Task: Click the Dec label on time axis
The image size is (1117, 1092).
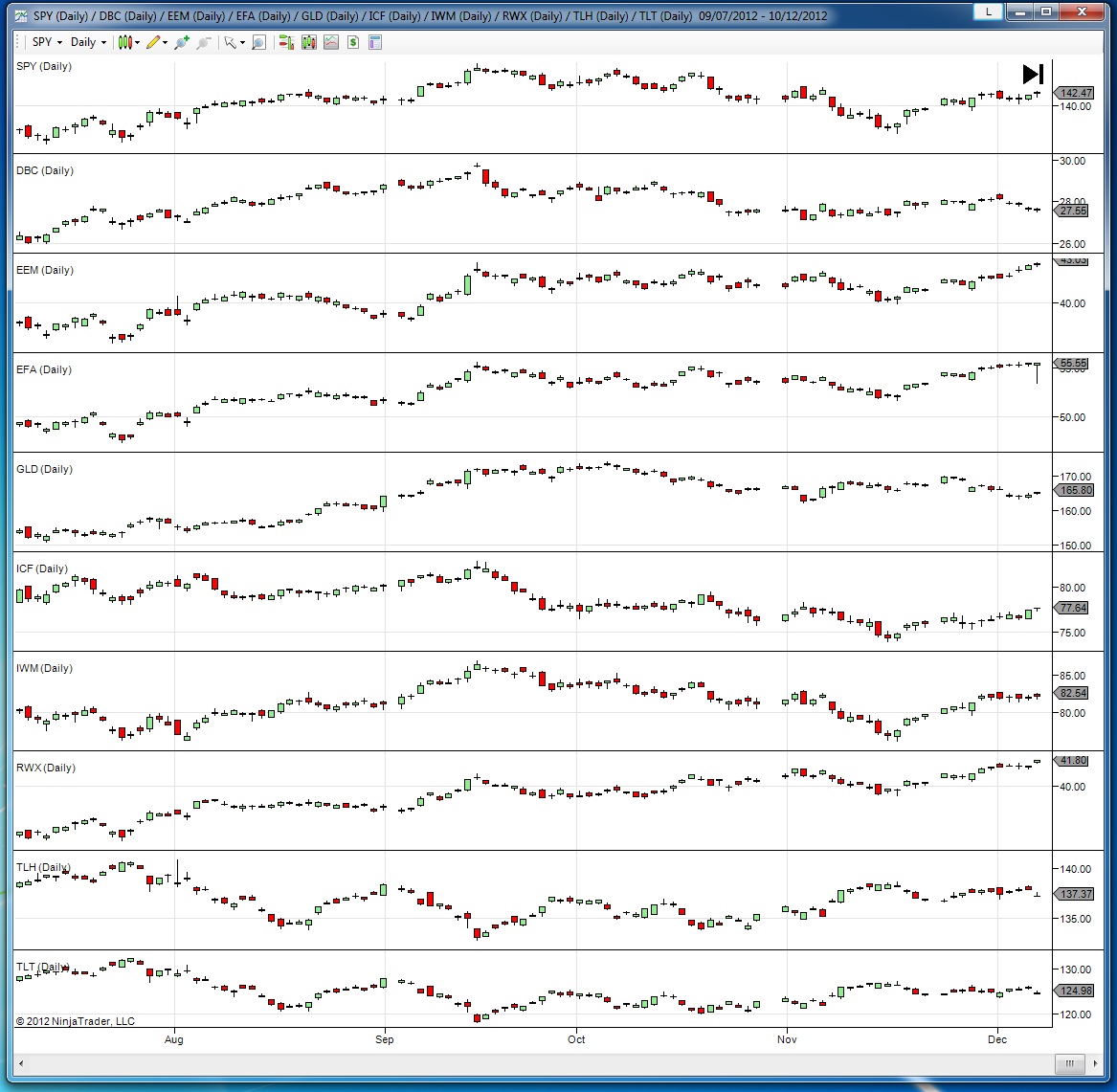Action: tap(997, 1040)
